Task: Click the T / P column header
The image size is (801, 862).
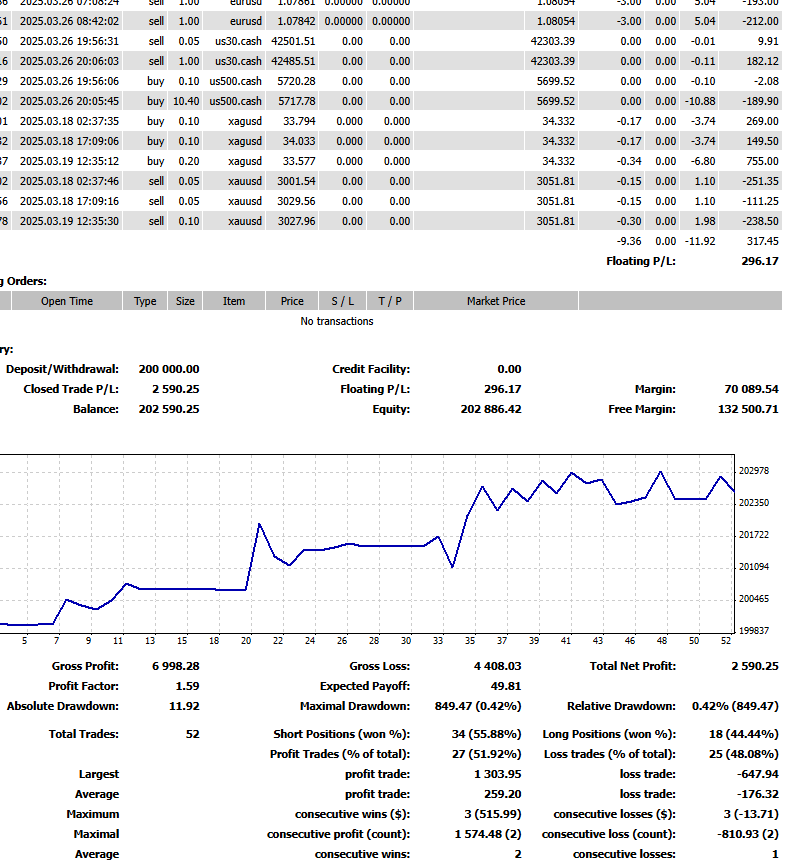Action: tap(389, 301)
